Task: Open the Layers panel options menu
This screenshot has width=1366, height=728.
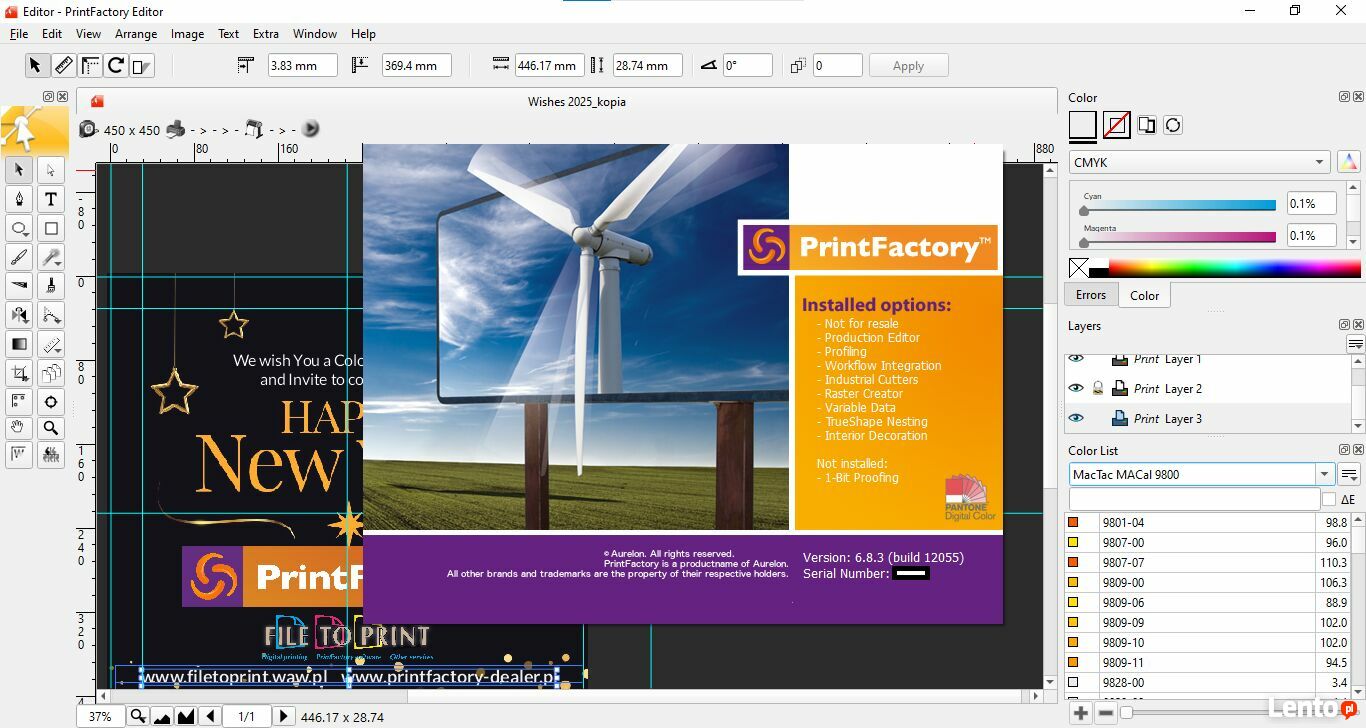Action: point(1355,344)
